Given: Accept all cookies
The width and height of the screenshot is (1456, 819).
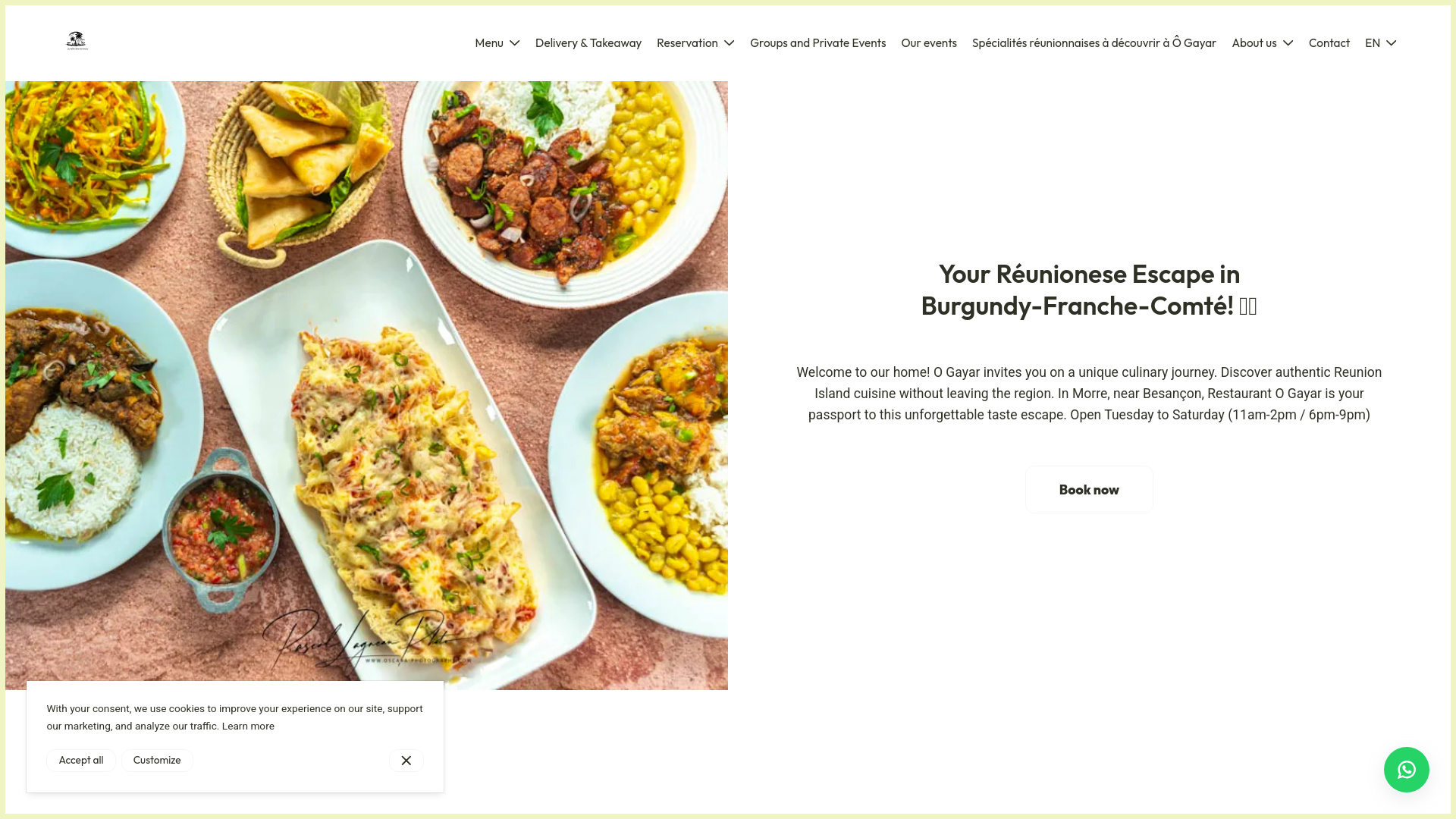Looking at the screenshot, I should click(x=81, y=761).
